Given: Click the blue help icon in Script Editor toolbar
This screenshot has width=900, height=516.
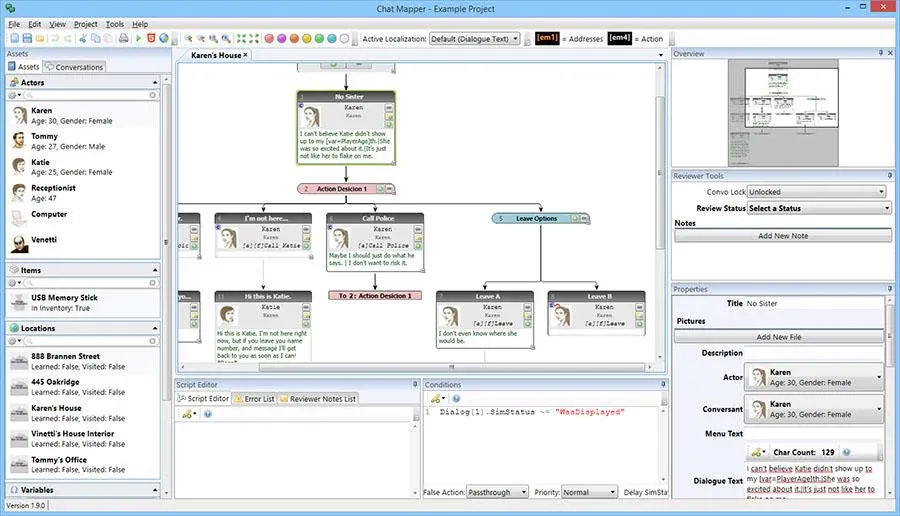Looking at the screenshot, I should (x=208, y=414).
